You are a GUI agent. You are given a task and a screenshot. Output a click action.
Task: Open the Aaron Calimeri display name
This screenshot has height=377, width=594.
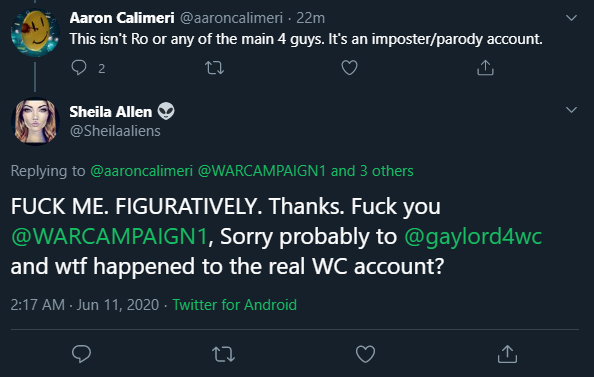click(x=122, y=18)
